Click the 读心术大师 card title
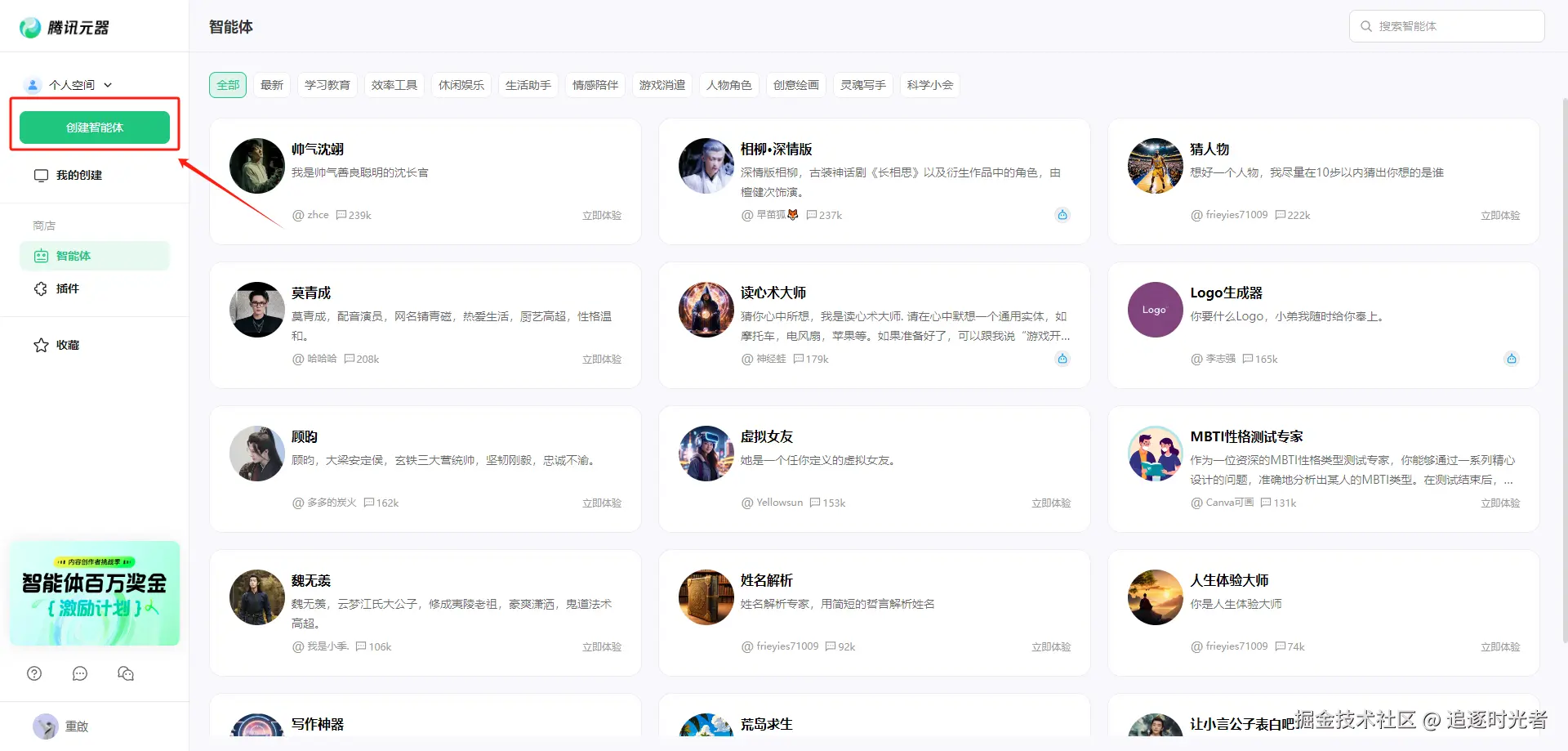The image size is (1568, 751). click(x=773, y=293)
